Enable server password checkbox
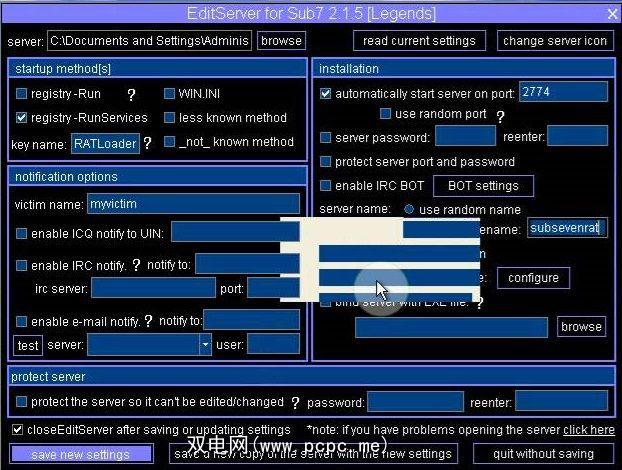This screenshot has height=470, width=622. 326,137
